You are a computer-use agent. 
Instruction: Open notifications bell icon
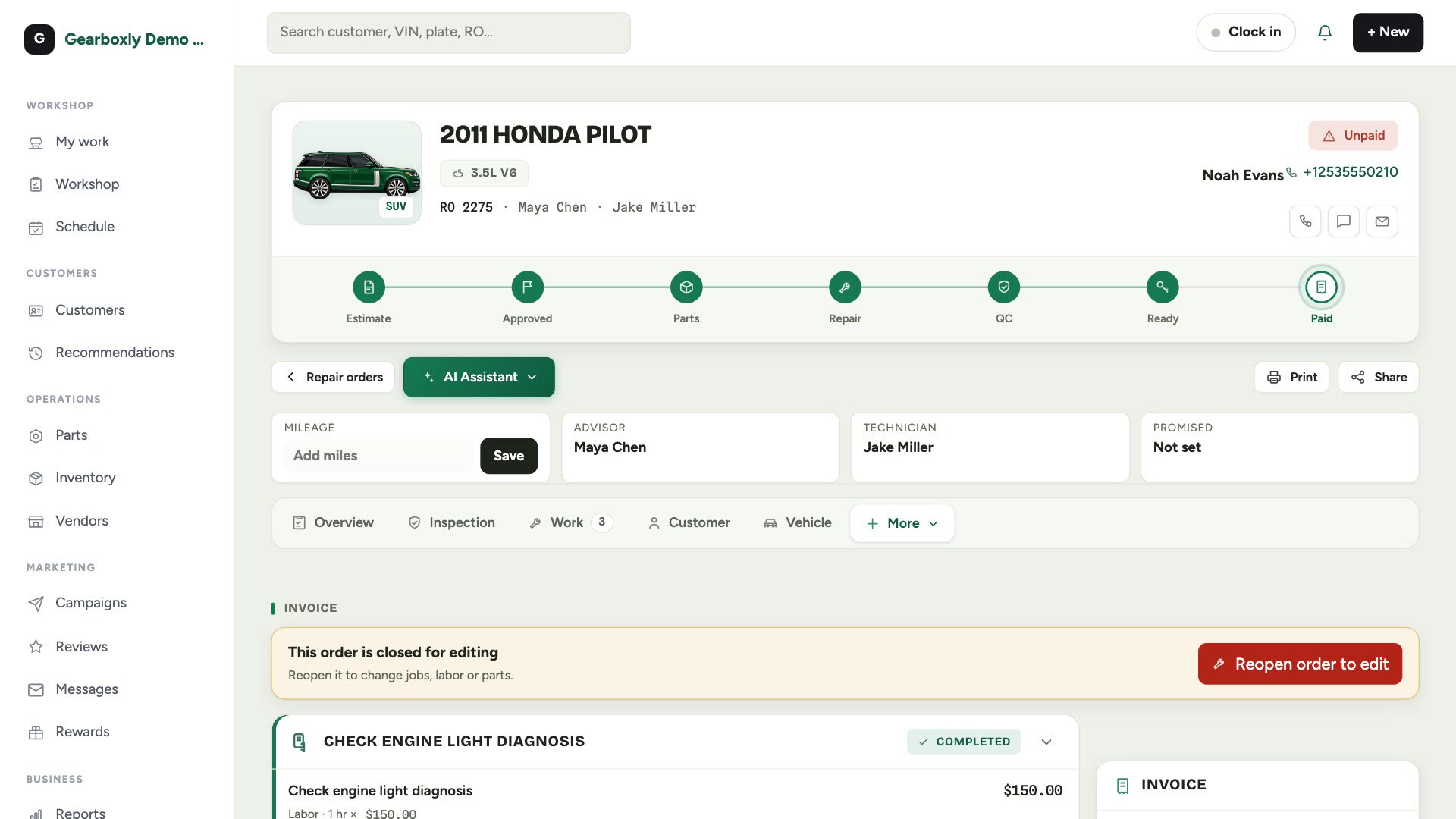click(1325, 33)
